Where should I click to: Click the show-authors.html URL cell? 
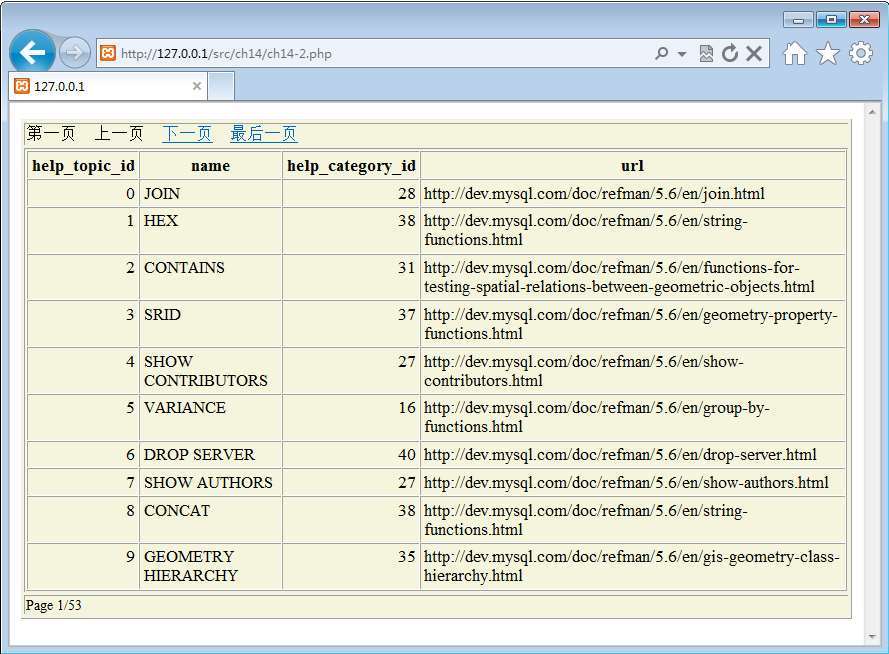point(633,482)
